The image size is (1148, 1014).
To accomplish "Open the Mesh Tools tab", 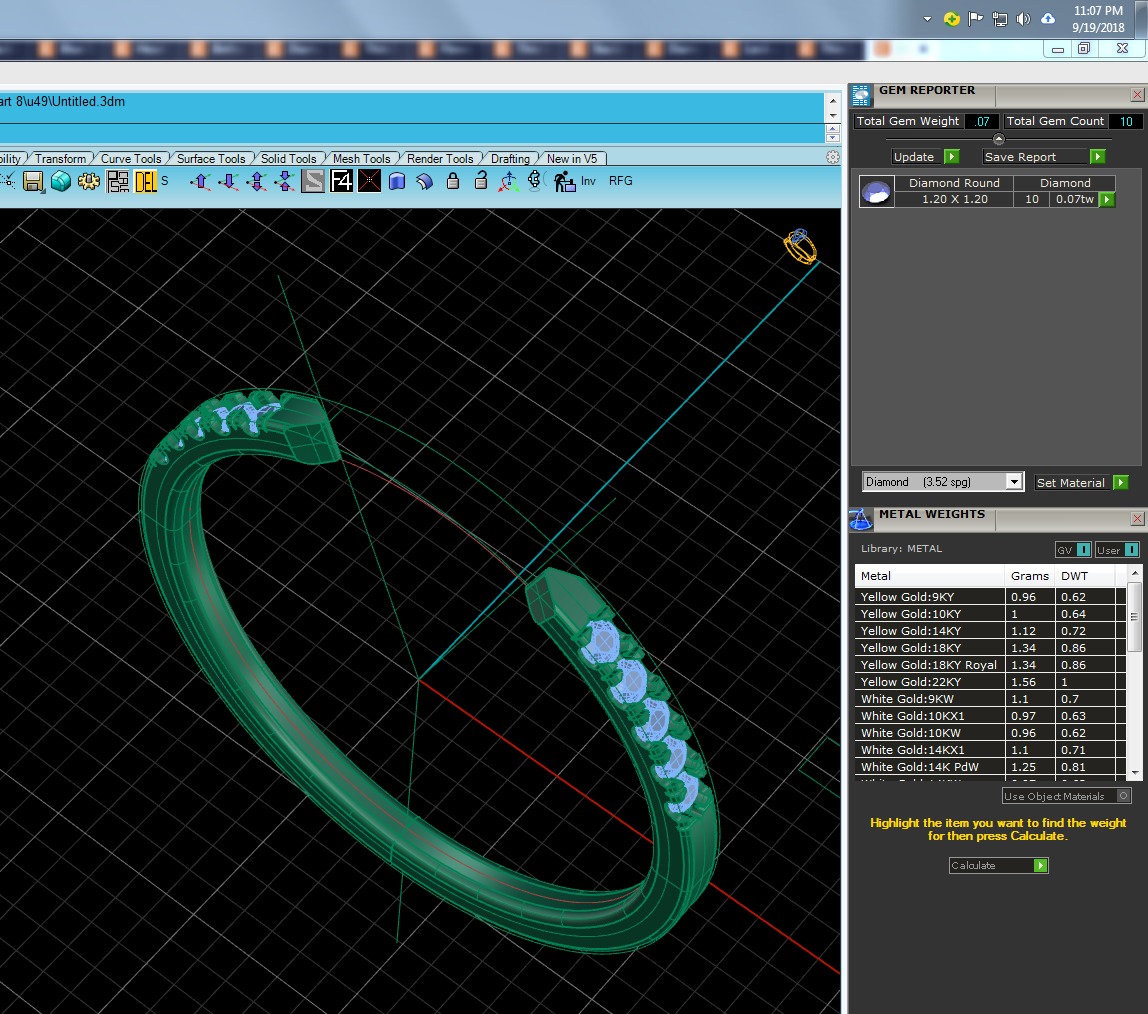I will point(361,159).
